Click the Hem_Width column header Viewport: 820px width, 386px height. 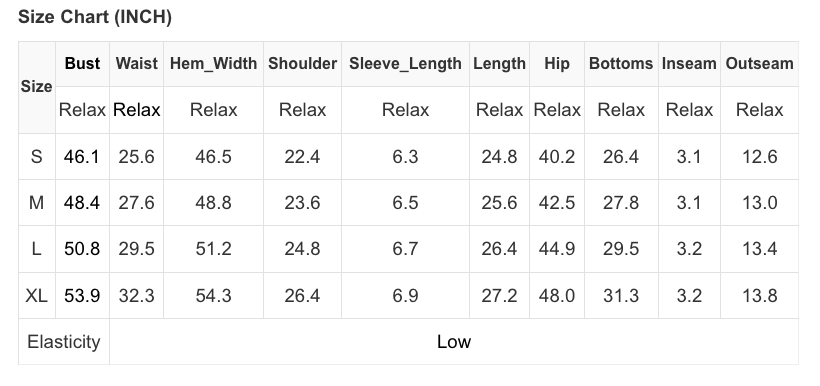pyautogui.click(x=213, y=64)
